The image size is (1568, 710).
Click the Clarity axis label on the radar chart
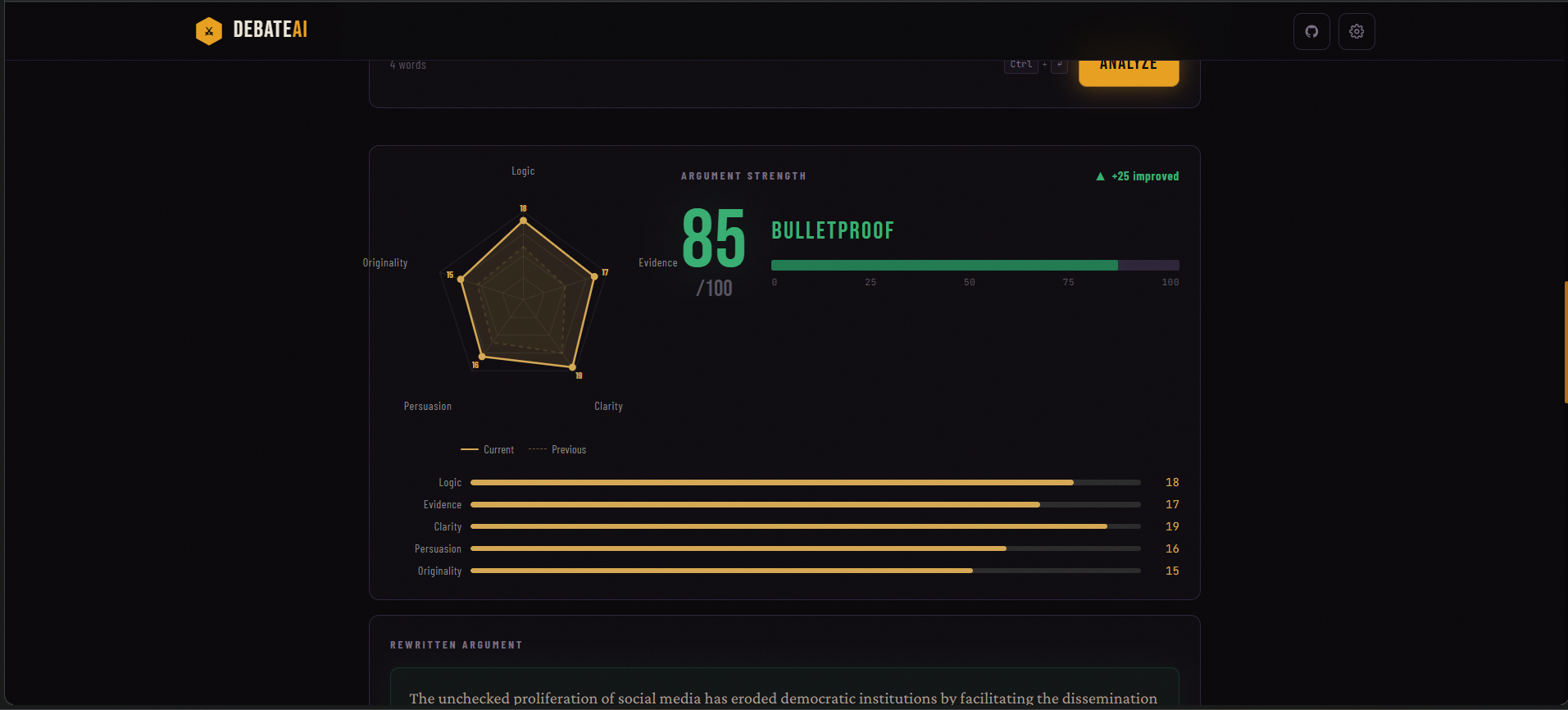pos(608,407)
